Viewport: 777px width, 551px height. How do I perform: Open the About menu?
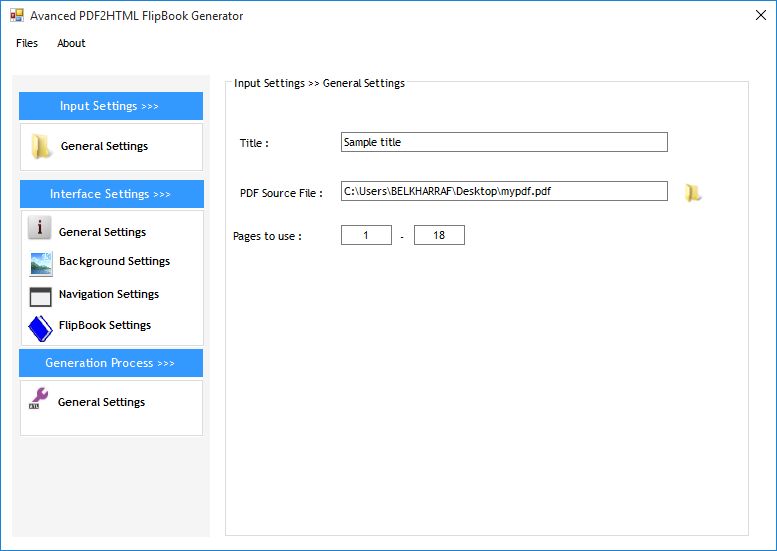point(71,43)
